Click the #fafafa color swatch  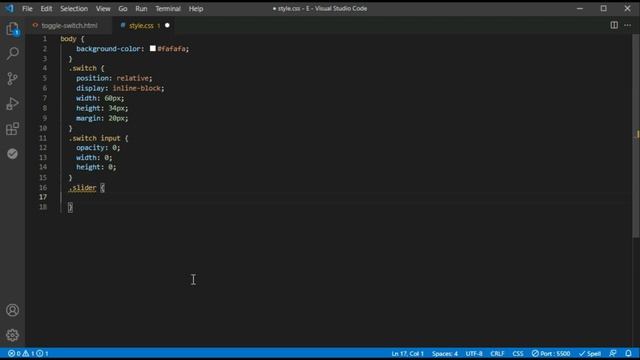(153, 48)
